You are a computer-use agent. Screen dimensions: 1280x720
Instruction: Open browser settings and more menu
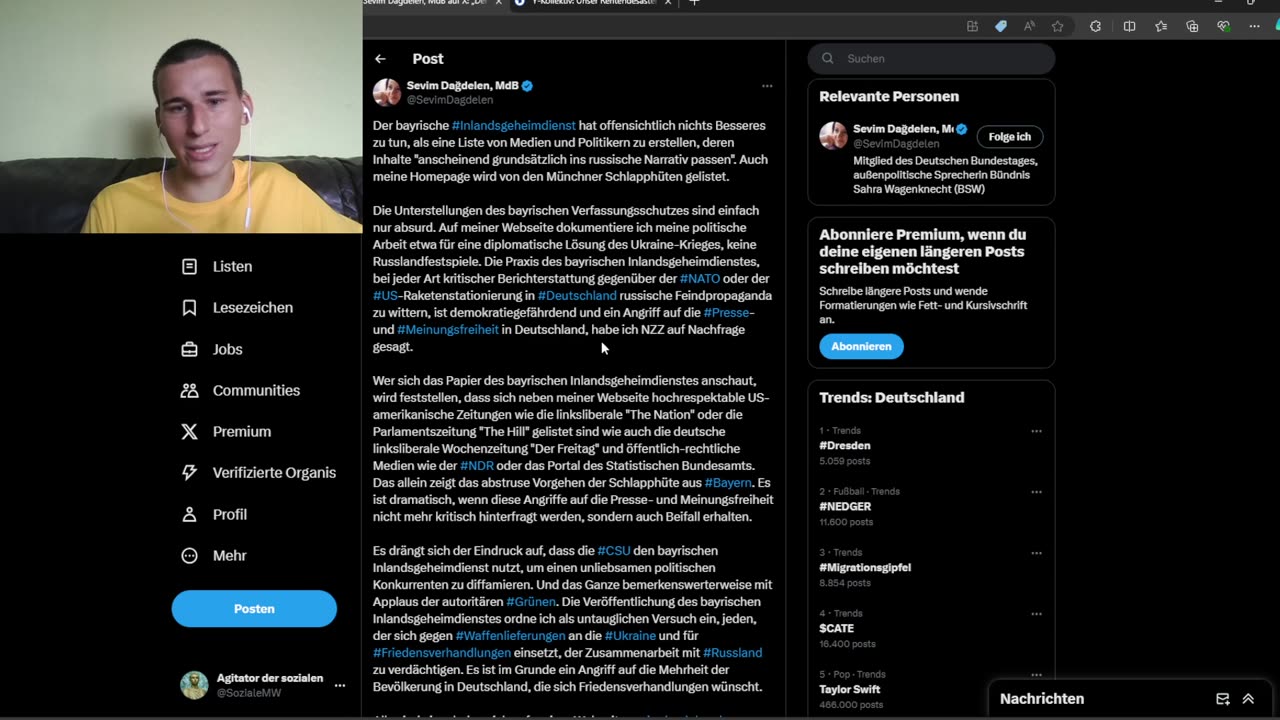coord(1255,27)
